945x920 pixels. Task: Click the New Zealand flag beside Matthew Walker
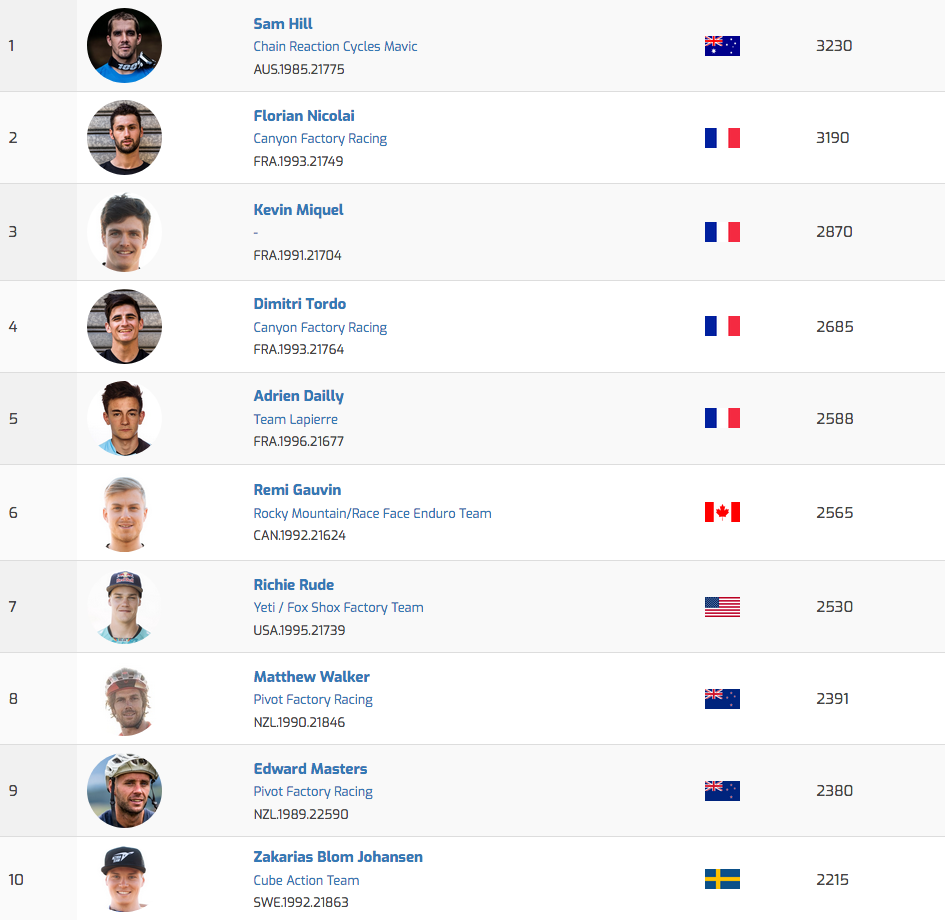click(x=722, y=699)
